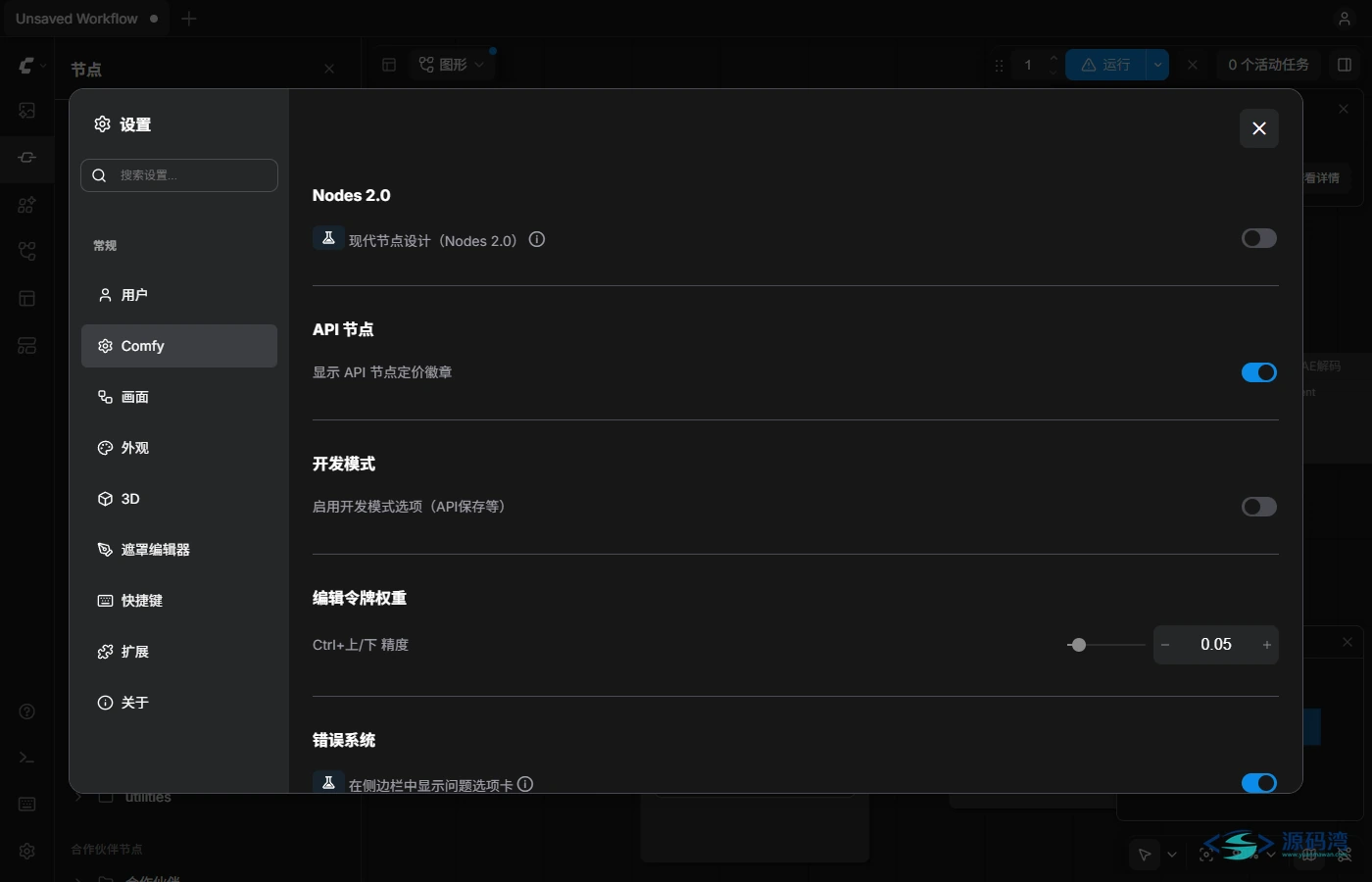Click the 搜索设置 search field

(179, 175)
